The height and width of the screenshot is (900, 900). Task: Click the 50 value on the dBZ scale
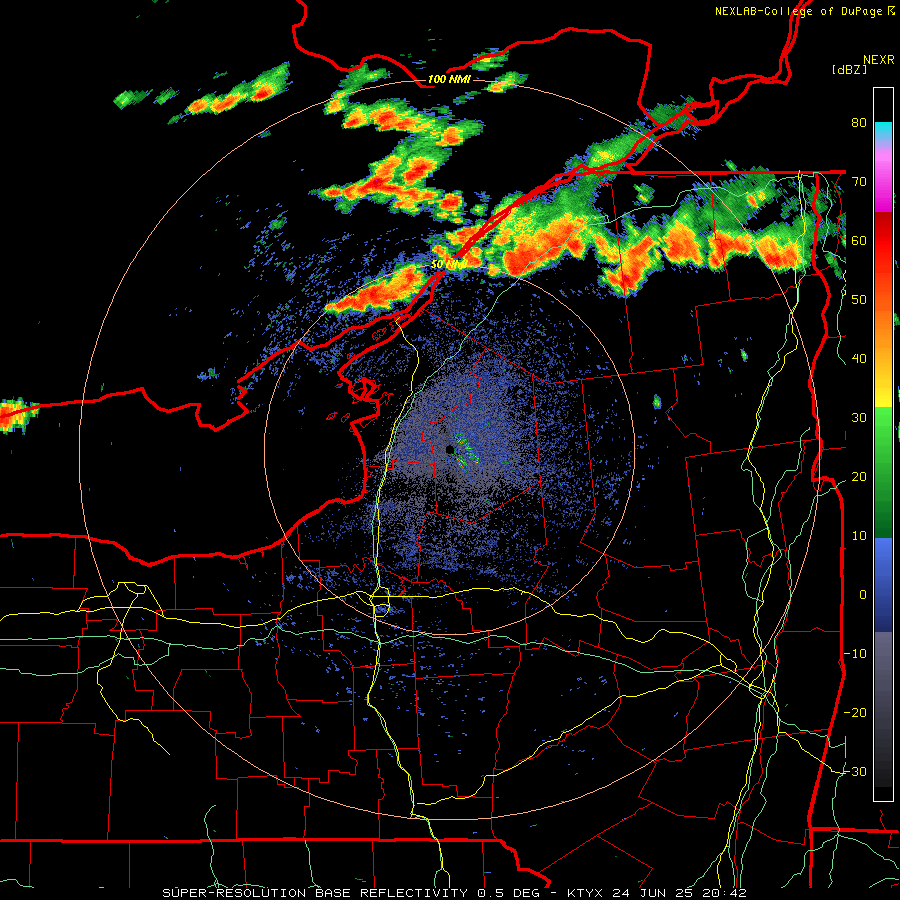tap(859, 300)
